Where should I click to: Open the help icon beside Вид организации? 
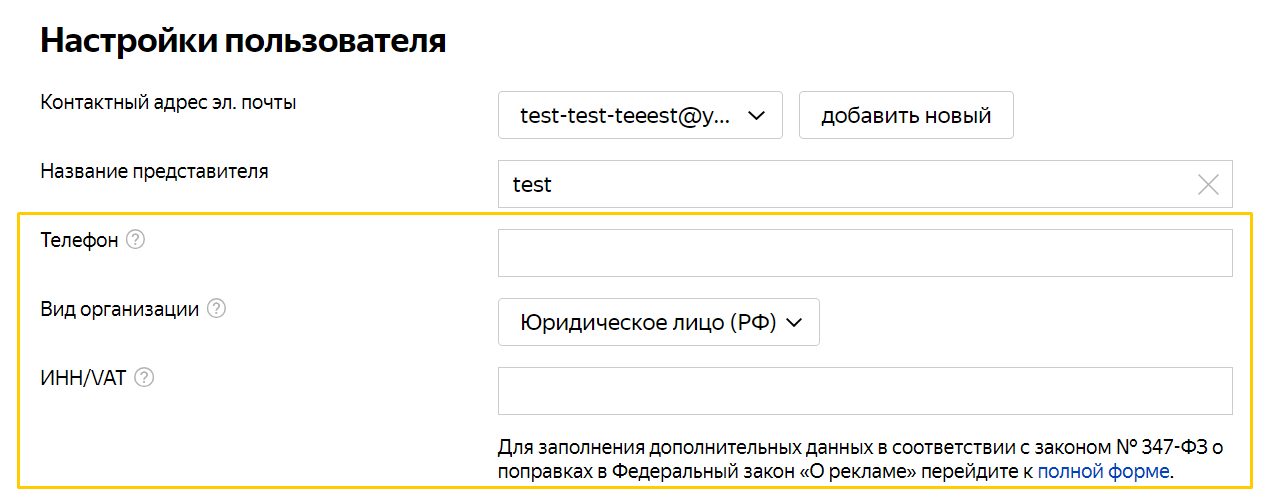click(216, 309)
